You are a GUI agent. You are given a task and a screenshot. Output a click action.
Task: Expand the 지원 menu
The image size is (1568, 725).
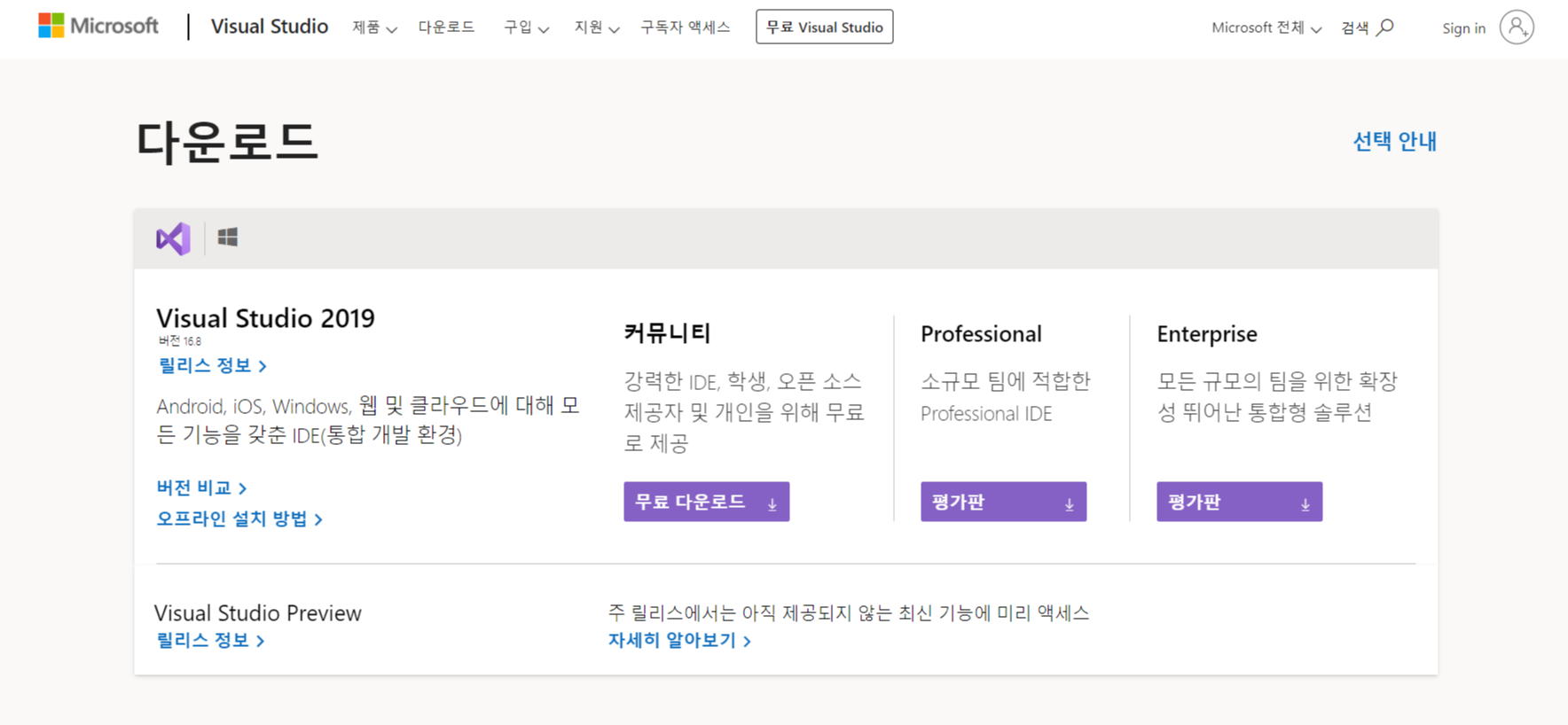coord(596,27)
